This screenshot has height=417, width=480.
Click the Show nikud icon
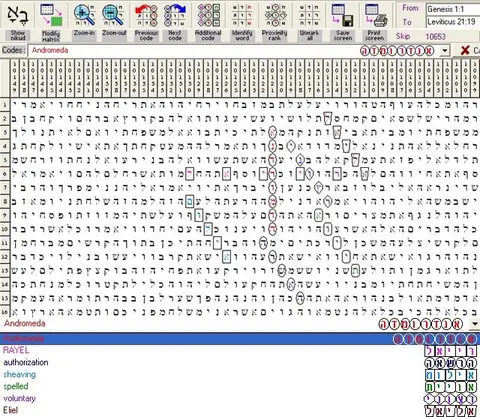click(18, 15)
